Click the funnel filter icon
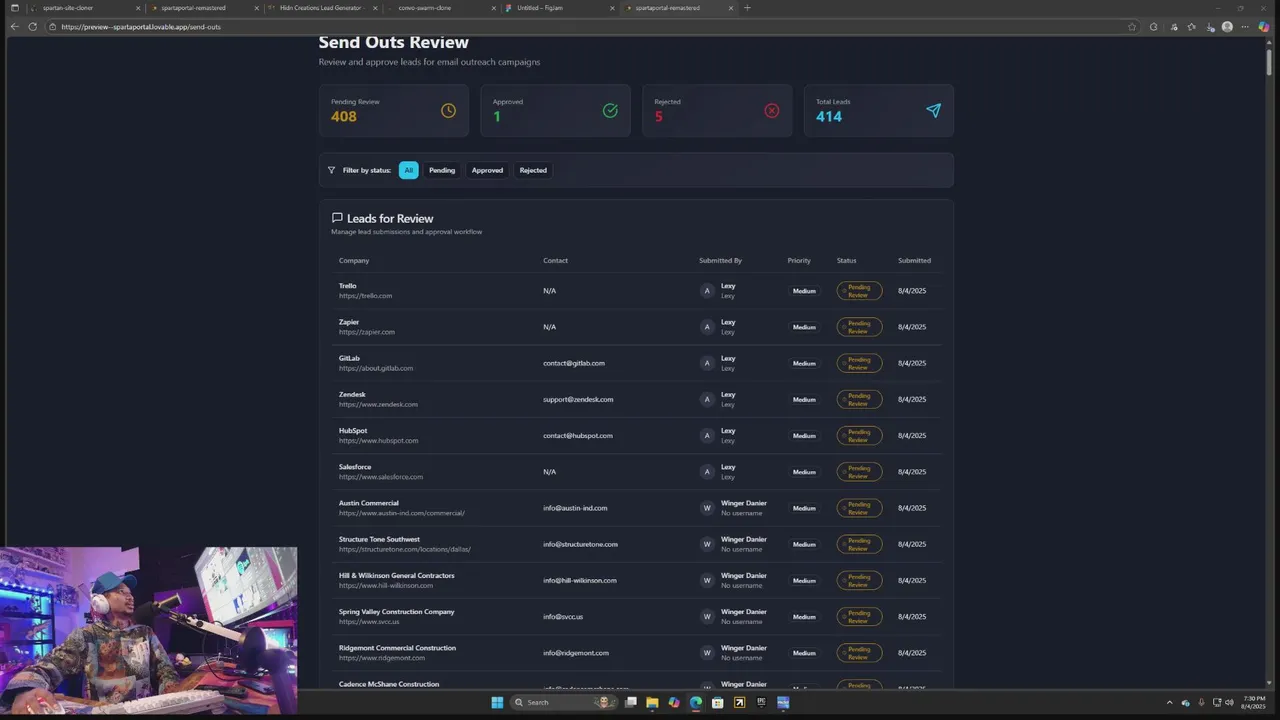 331,170
